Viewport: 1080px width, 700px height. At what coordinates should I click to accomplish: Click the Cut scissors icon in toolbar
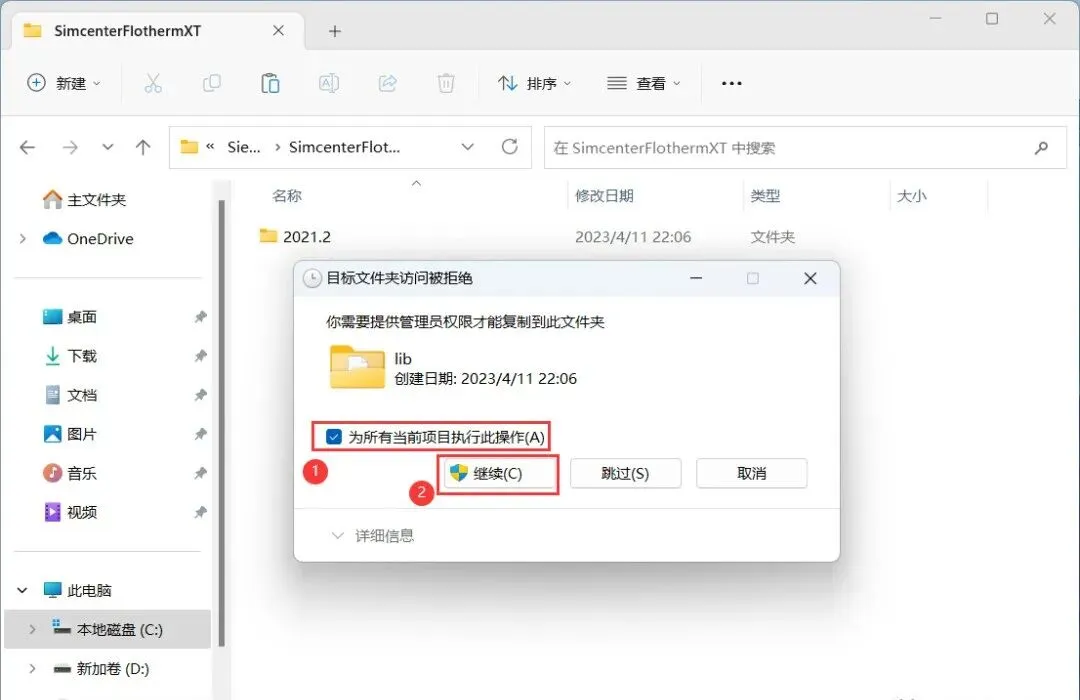tap(153, 83)
